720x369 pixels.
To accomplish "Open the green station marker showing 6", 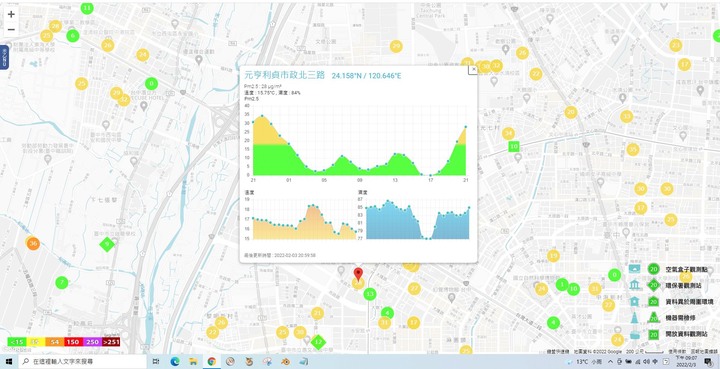I will click(73, 36).
